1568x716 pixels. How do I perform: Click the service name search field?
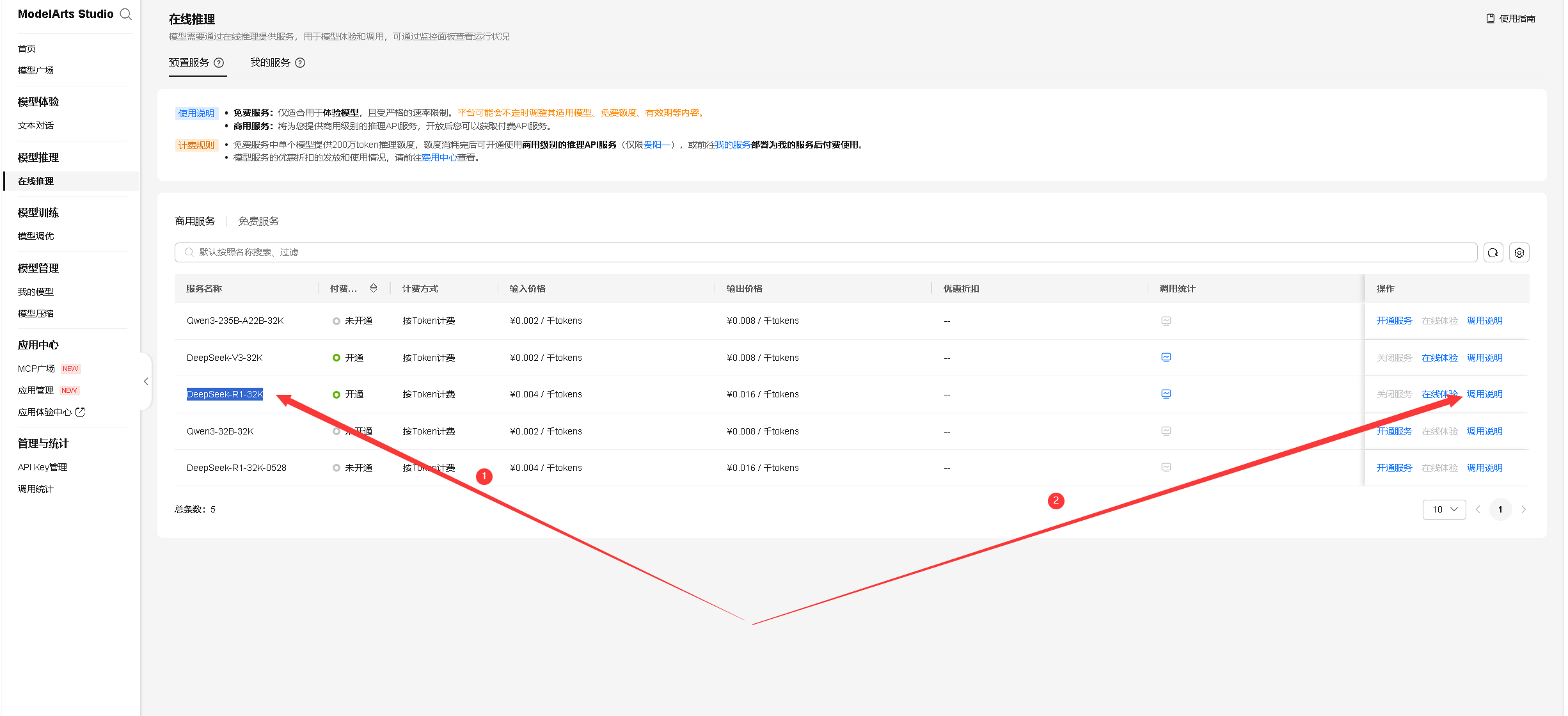825,253
